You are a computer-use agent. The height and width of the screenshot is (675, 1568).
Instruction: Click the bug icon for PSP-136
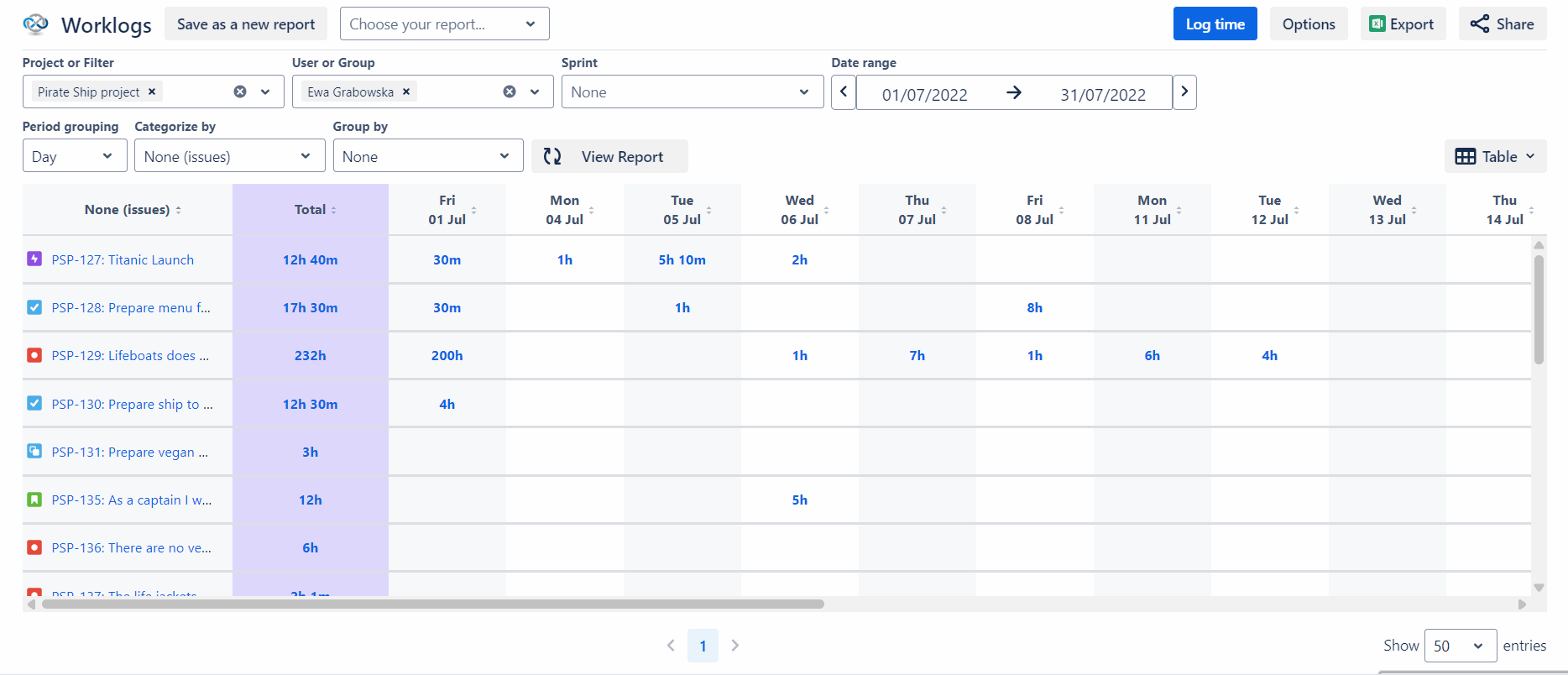(34, 547)
